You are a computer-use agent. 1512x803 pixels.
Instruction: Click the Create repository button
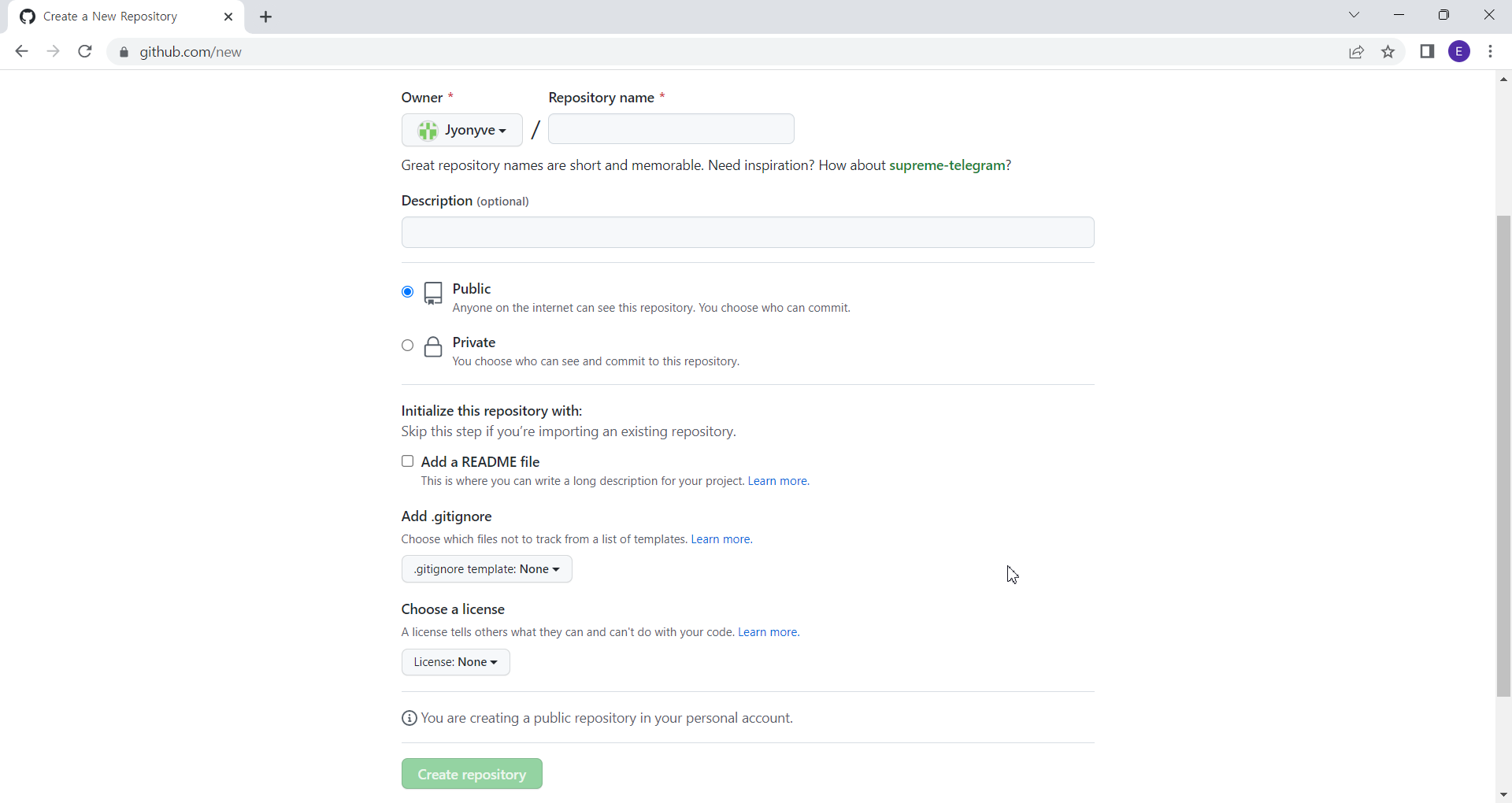click(472, 774)
